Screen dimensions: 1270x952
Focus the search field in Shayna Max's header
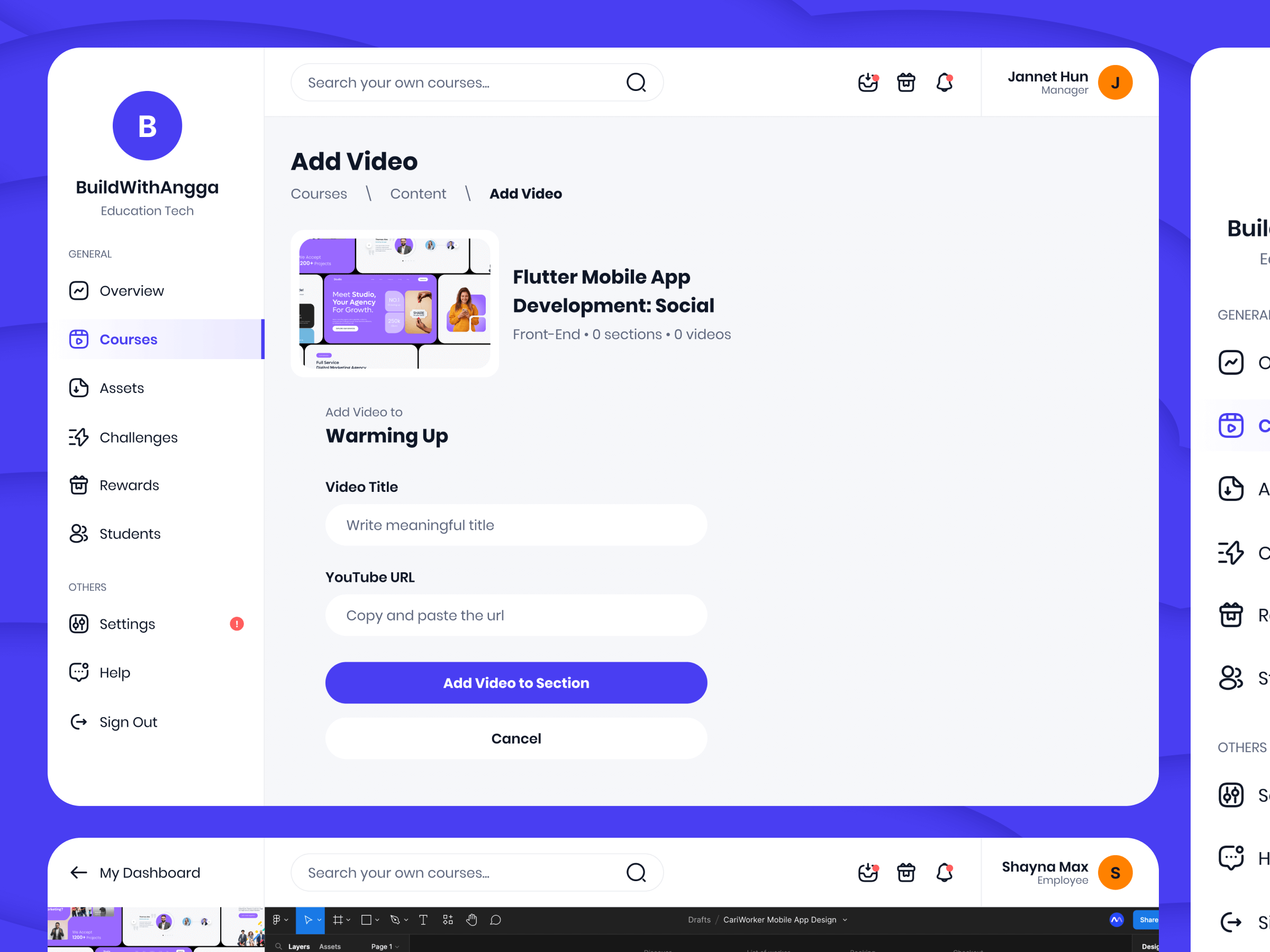click(x=477, y=873)
